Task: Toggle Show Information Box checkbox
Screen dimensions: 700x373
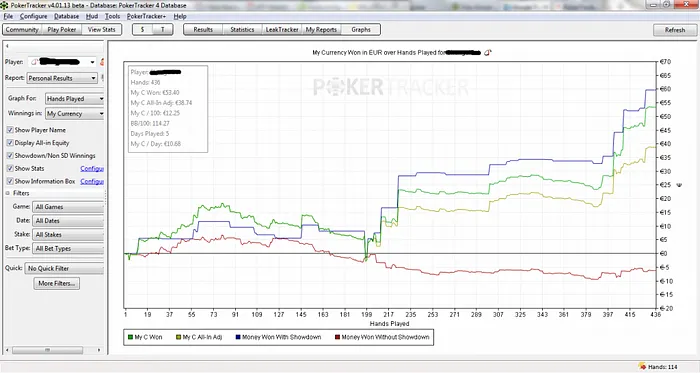Action: point(10,181)
